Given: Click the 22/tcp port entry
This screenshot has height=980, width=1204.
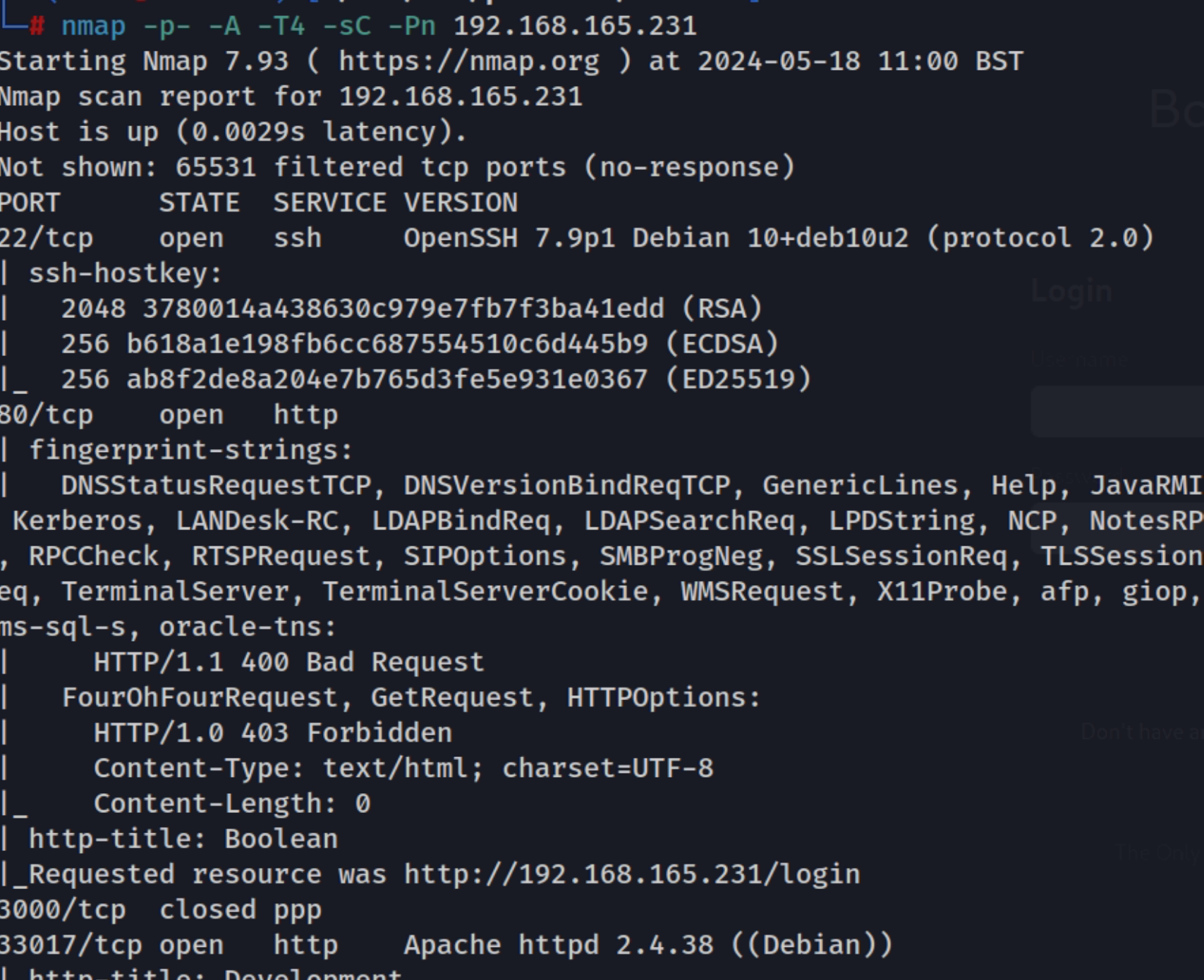Looking at the screenshot, I should [46, 238].
